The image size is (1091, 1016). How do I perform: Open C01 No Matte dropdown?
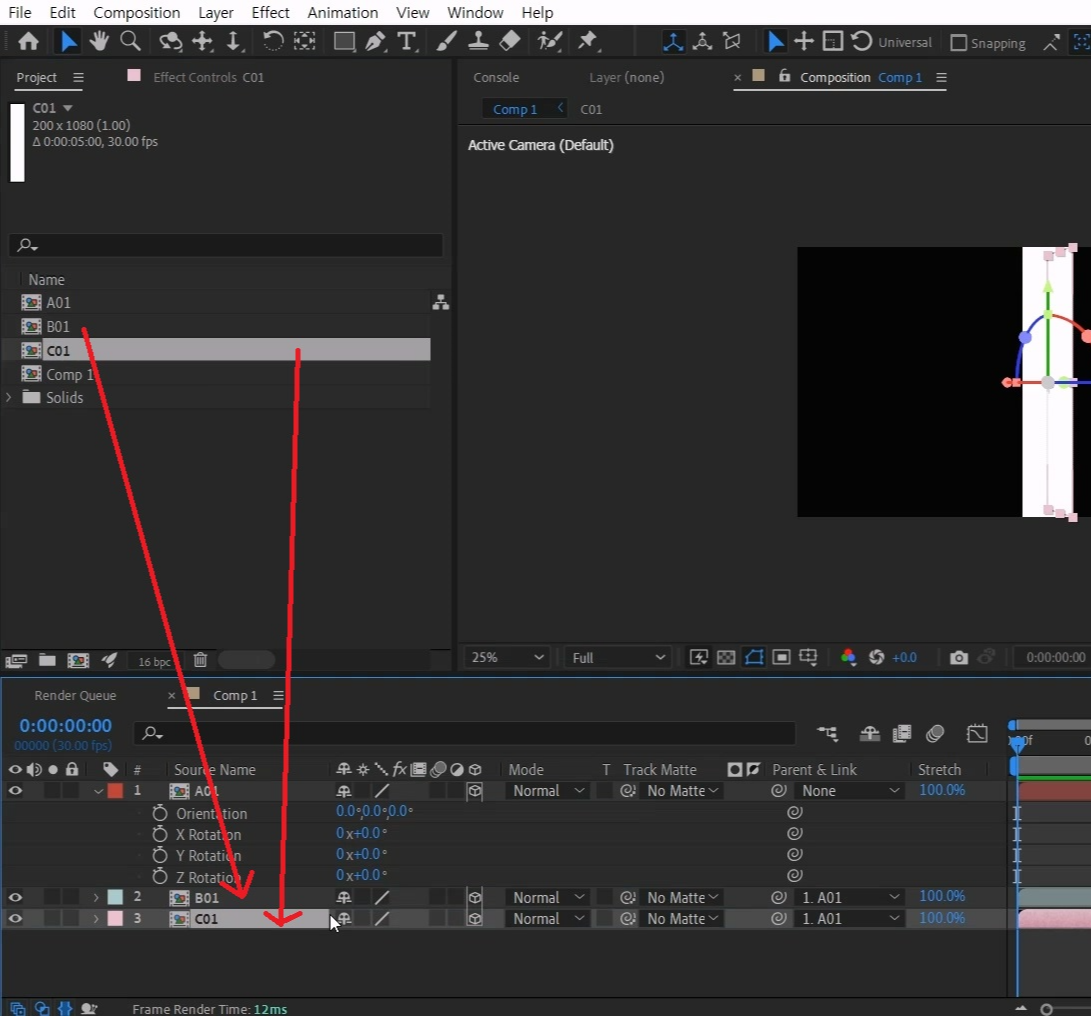(x=683, y=919)
